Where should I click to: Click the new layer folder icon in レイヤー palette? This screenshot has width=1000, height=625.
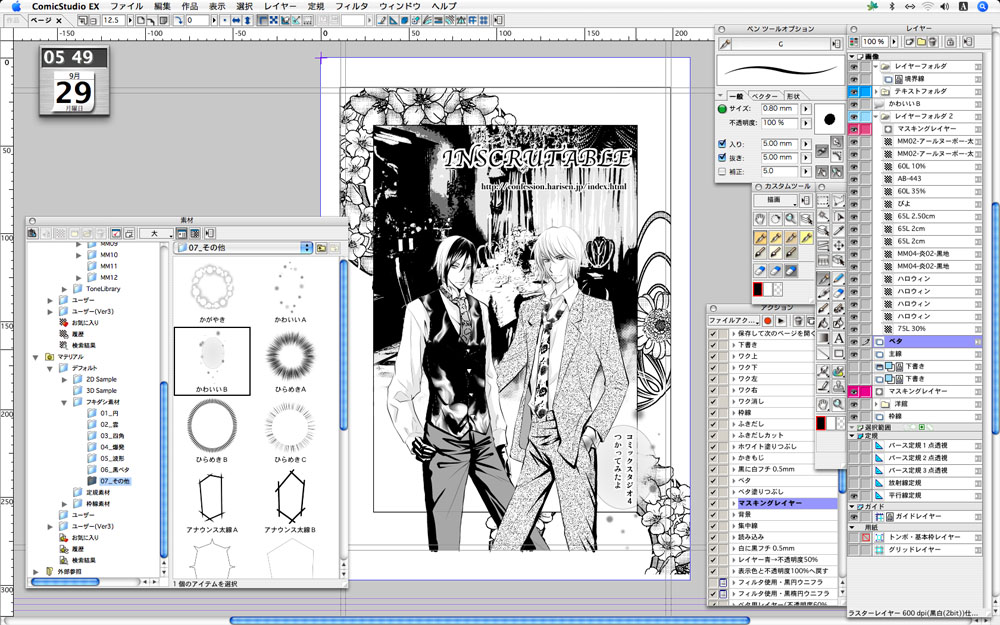(920, 42)
